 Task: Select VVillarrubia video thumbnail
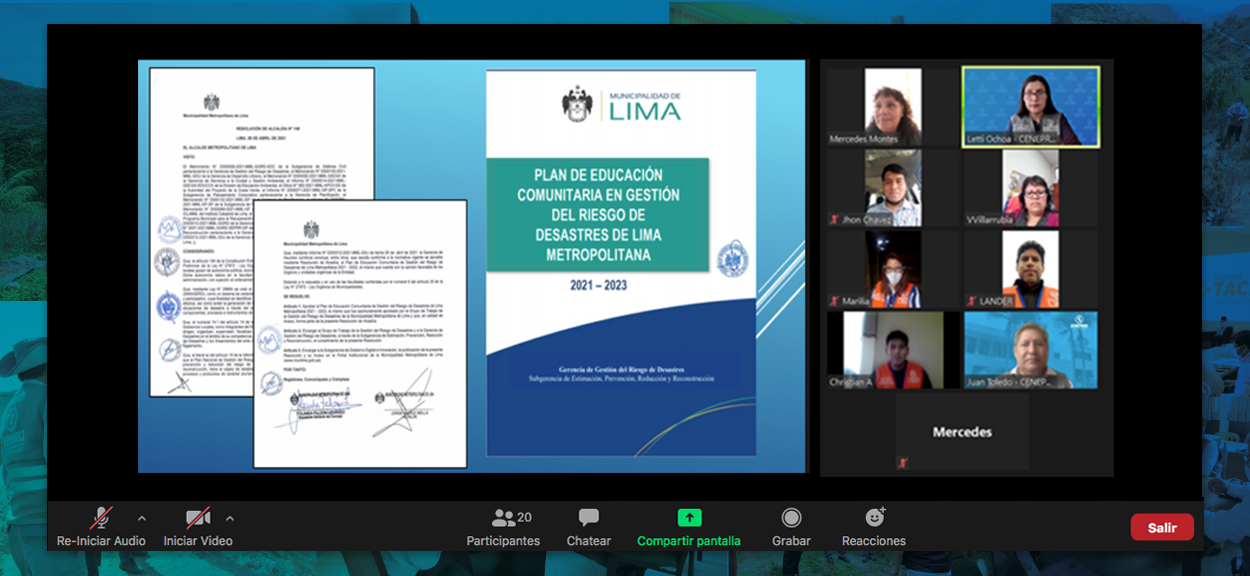1031,188
